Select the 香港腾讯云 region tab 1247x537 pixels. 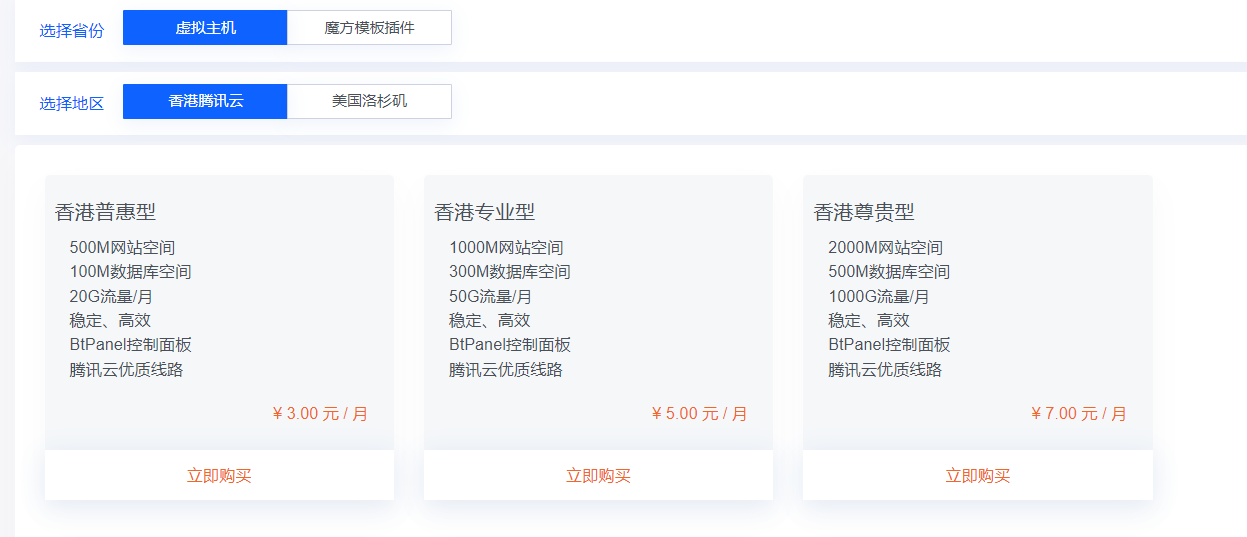(x=205, y=101)
